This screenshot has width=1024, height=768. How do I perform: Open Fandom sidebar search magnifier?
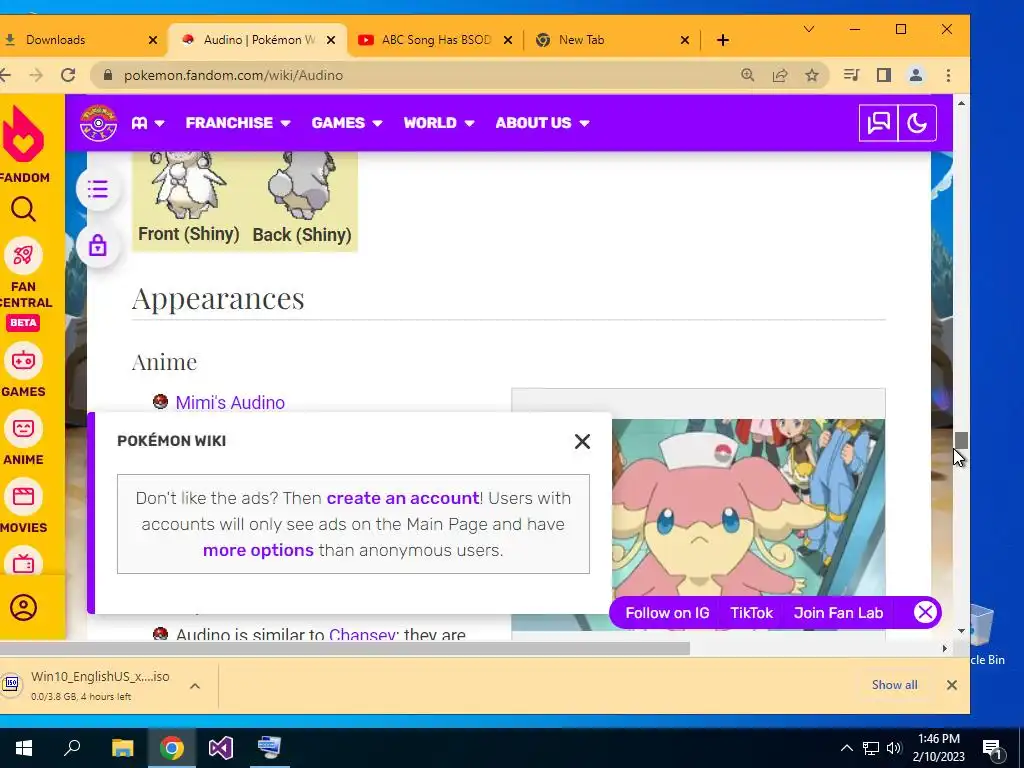click(x=24, y=210)
